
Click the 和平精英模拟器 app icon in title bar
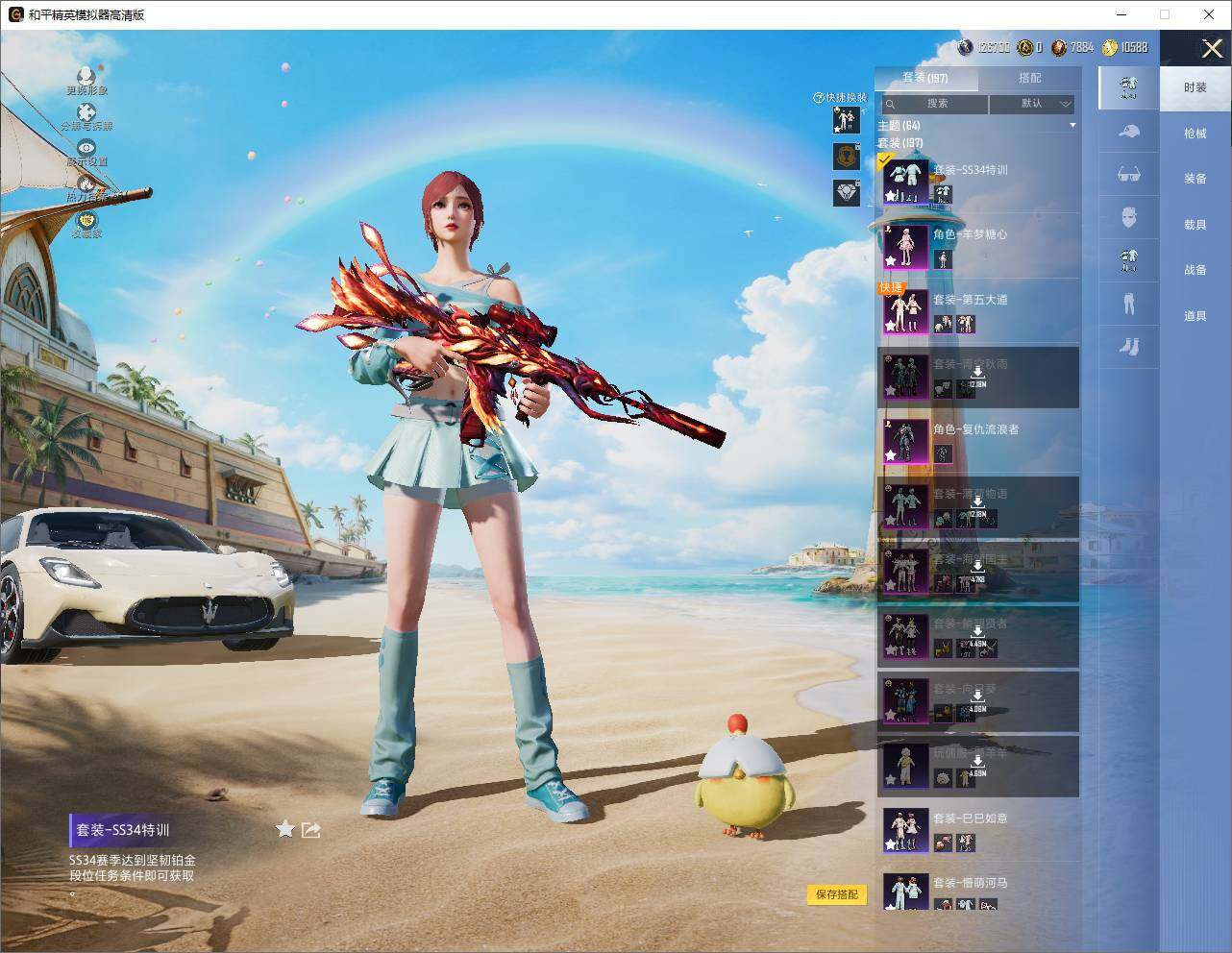pos(15,14)
